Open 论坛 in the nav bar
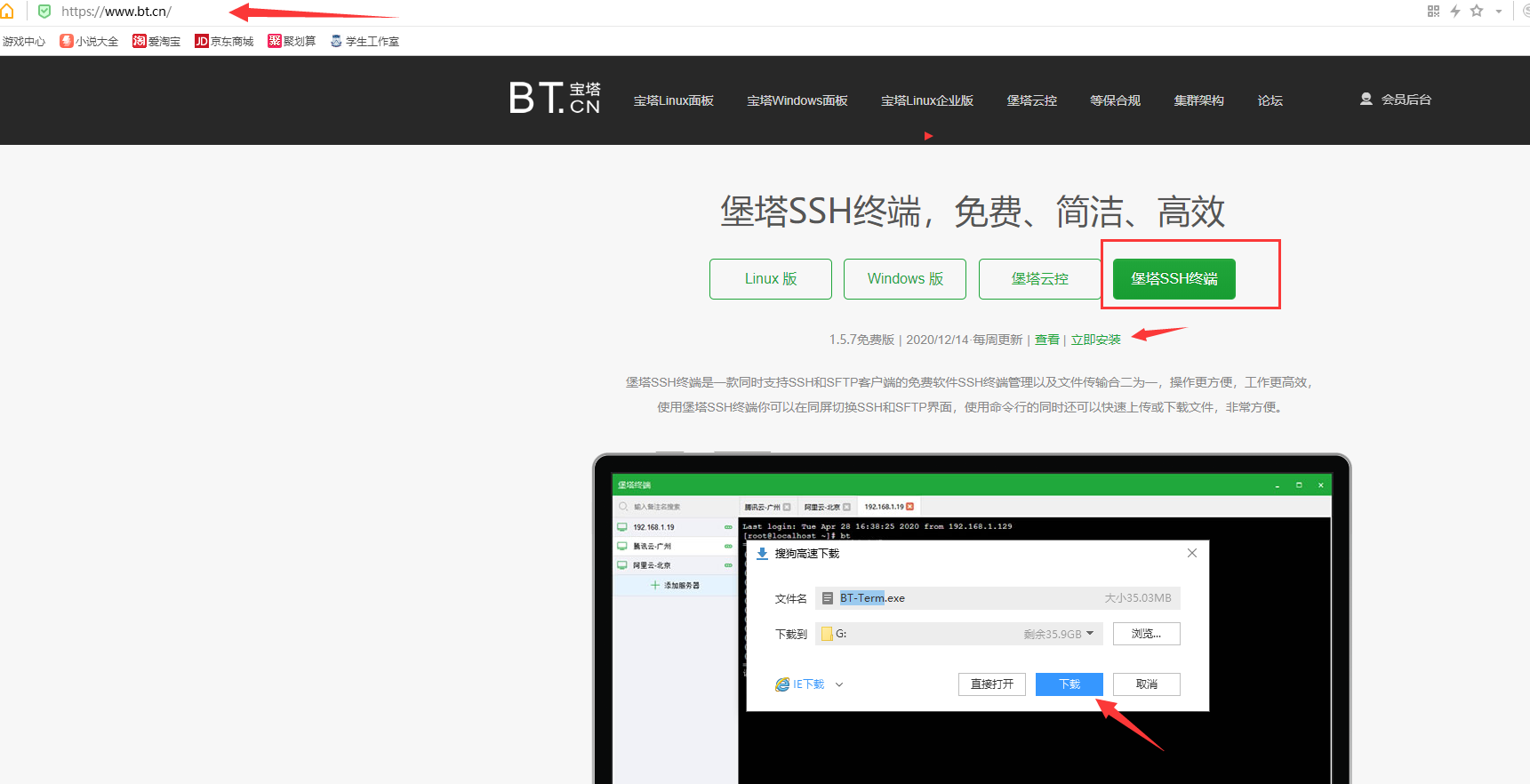 click(x=1270, y=100)
